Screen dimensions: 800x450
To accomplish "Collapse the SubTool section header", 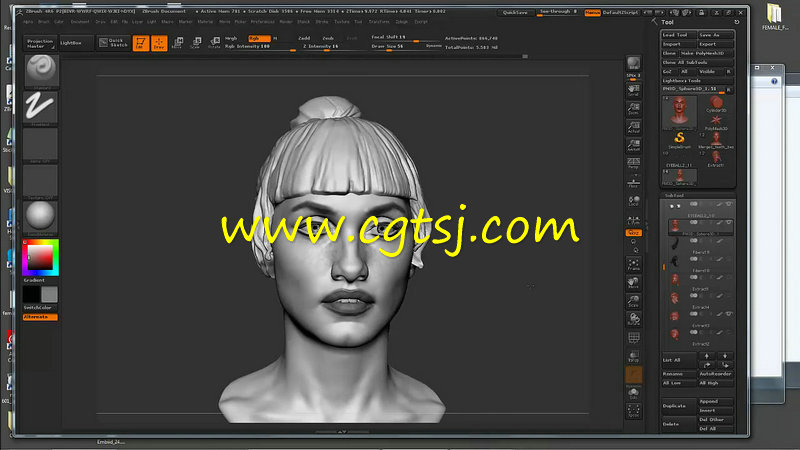I will pyautogui.click(x=674, y=195).
